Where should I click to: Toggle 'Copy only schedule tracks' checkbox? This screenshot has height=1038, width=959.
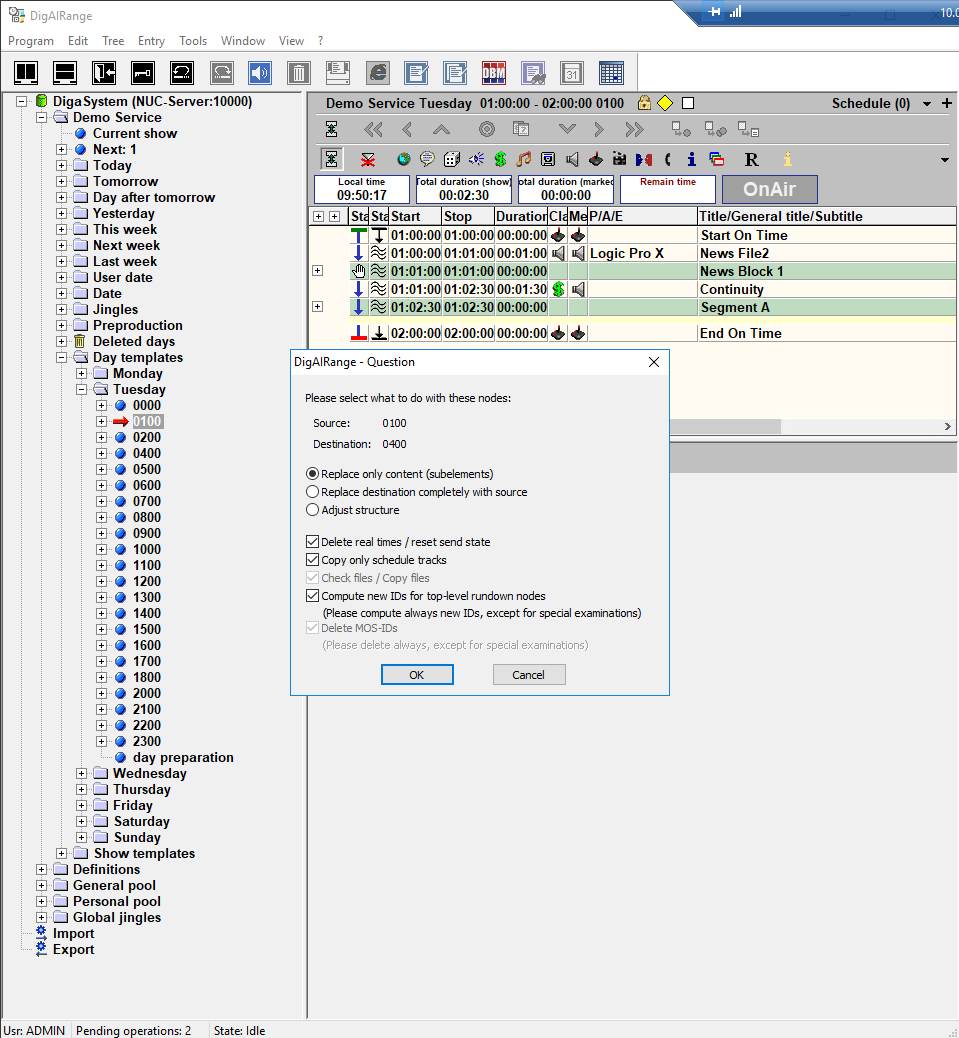tap(313, 560)
